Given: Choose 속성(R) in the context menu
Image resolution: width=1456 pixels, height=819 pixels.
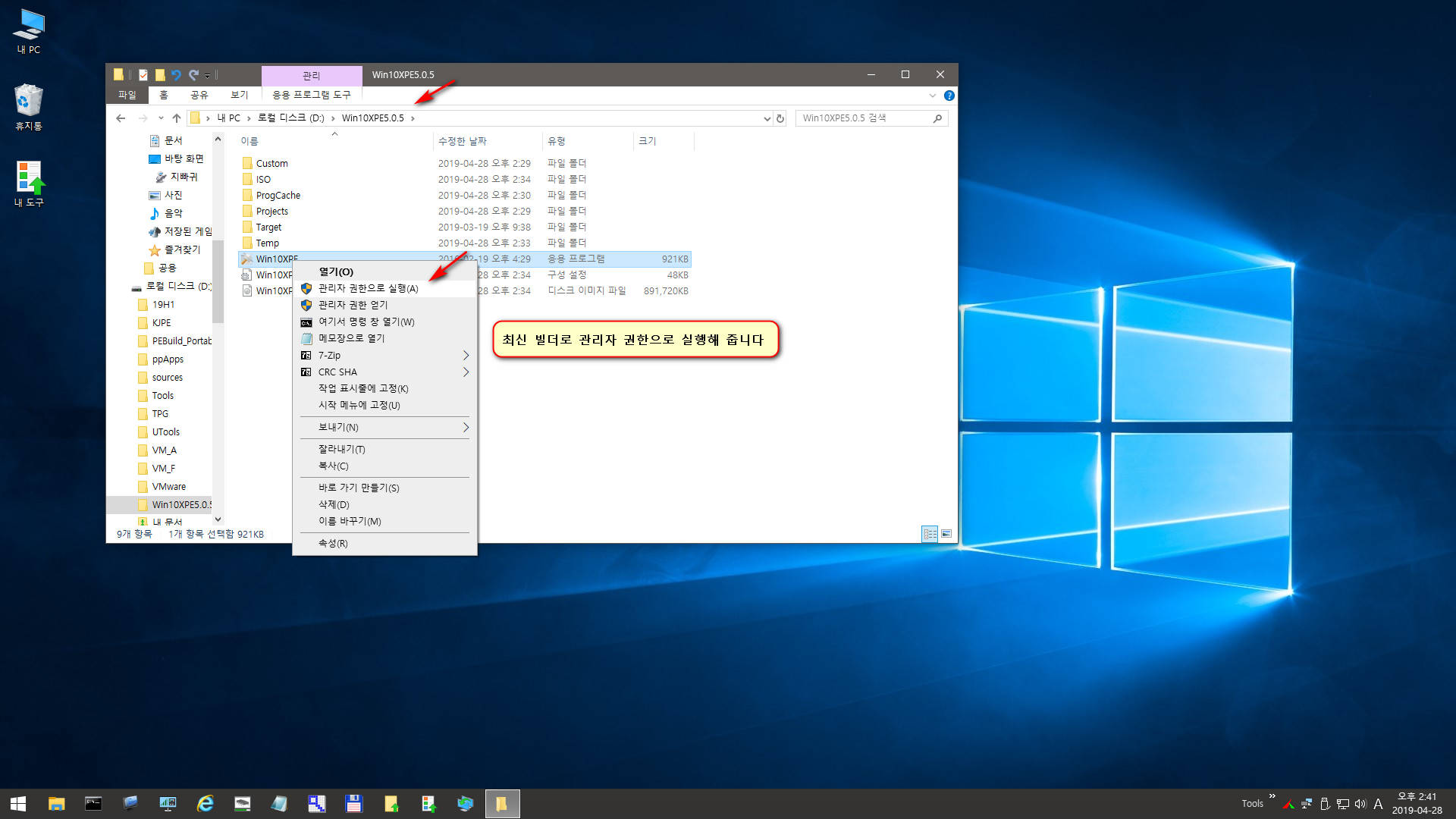Looking at the screenshot, I should pos(384,543).
